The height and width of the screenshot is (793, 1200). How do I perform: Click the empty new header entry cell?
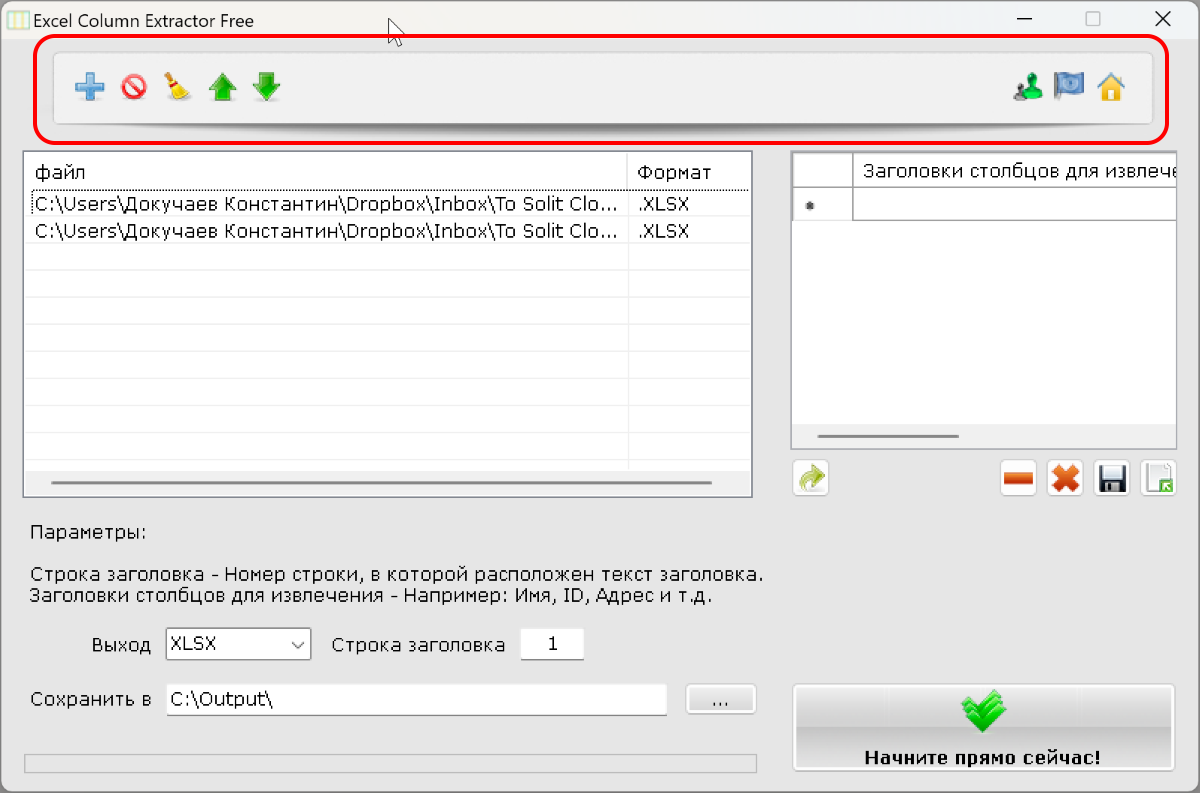[1014, 204]
